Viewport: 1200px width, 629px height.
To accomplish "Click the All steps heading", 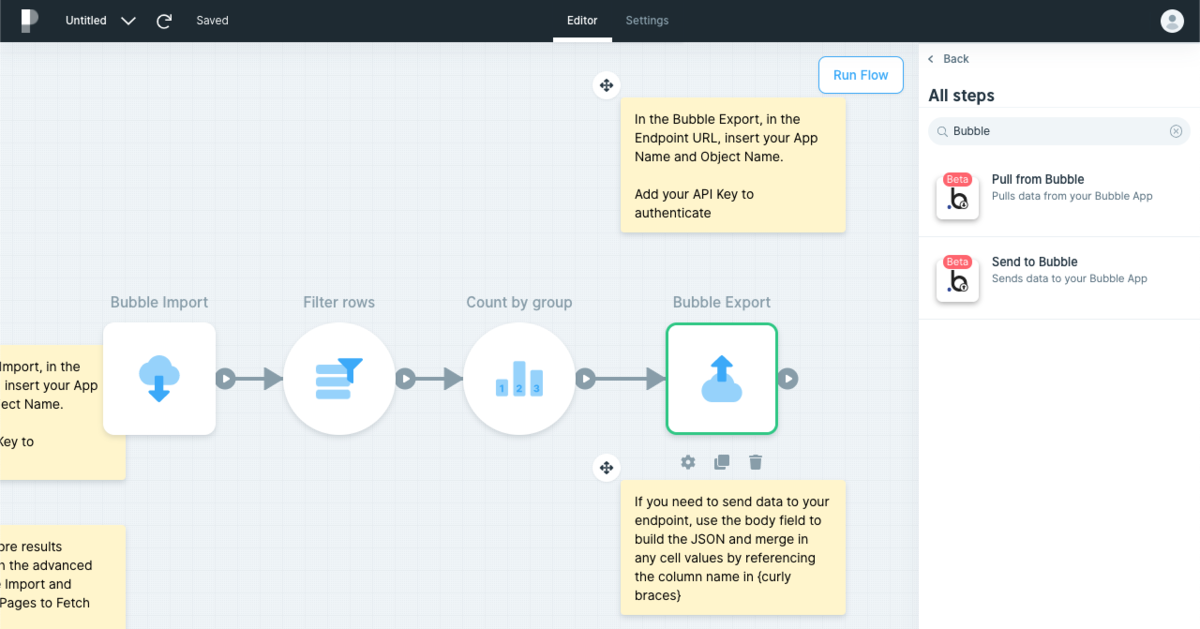I will pos(961,96).
